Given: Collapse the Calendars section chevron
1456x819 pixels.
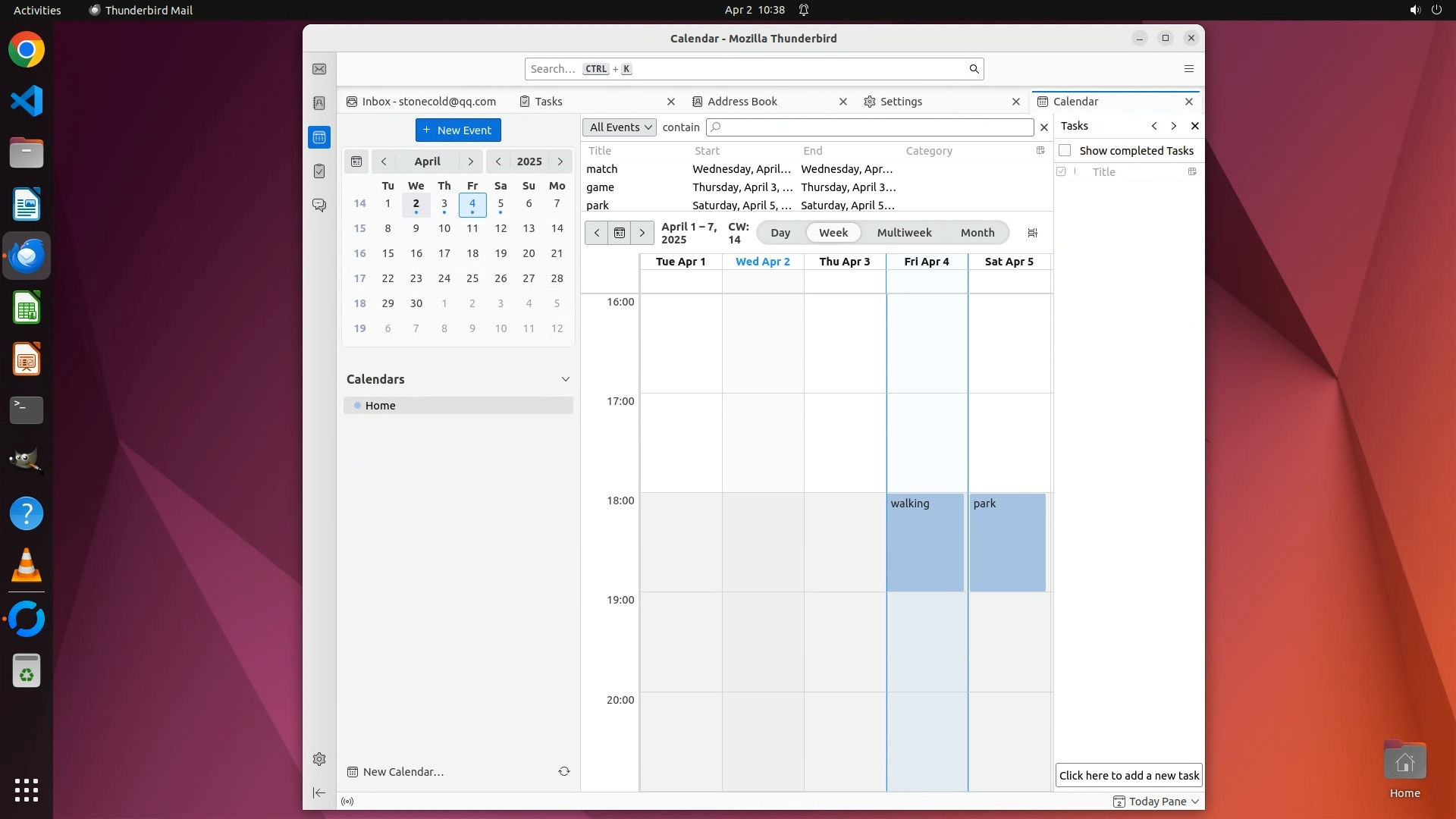Looking at the screenshot, I should pyautogui.click(x=565, y=379).
